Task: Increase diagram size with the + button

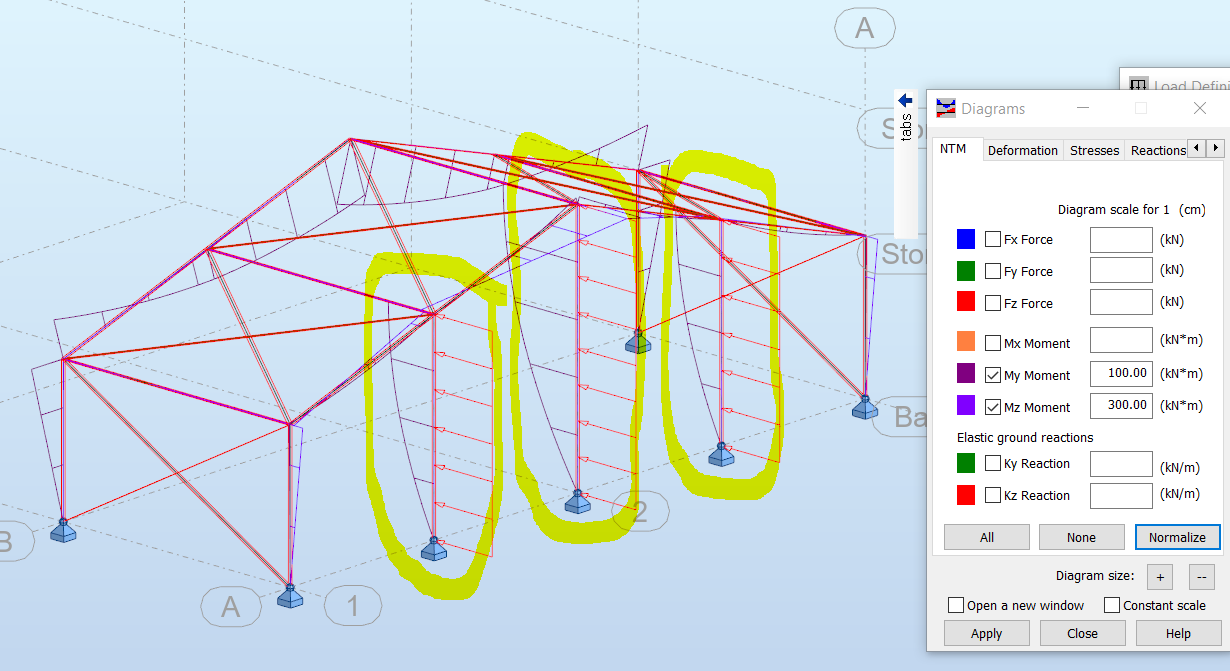Action: (x=1159, y=576)
